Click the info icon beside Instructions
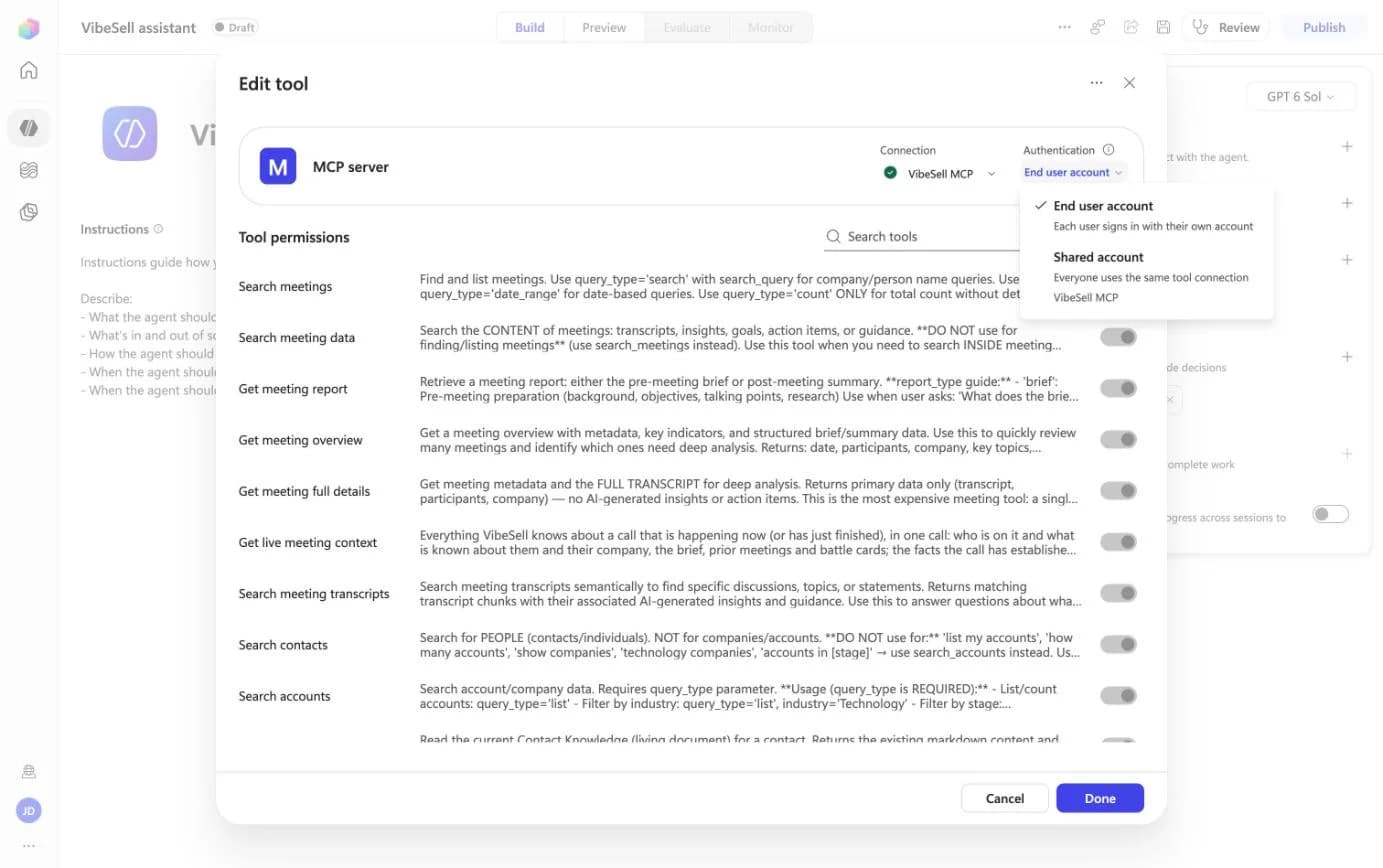Viewport: 1383px width, 868px height. (159, 229)
